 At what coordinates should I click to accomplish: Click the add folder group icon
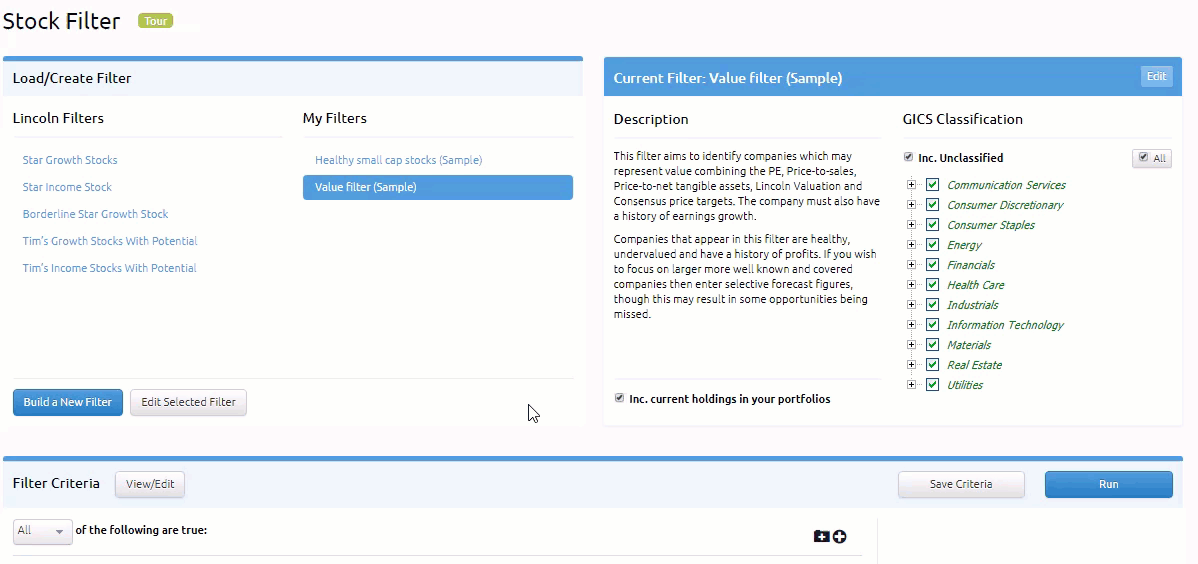pyautogui.click(x=821, y=536)
